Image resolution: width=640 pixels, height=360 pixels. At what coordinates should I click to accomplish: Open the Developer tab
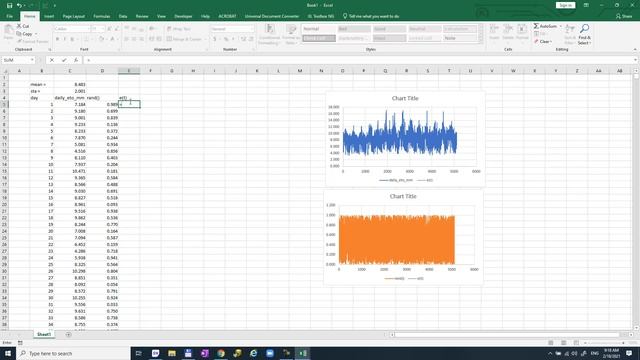(183, 16)
